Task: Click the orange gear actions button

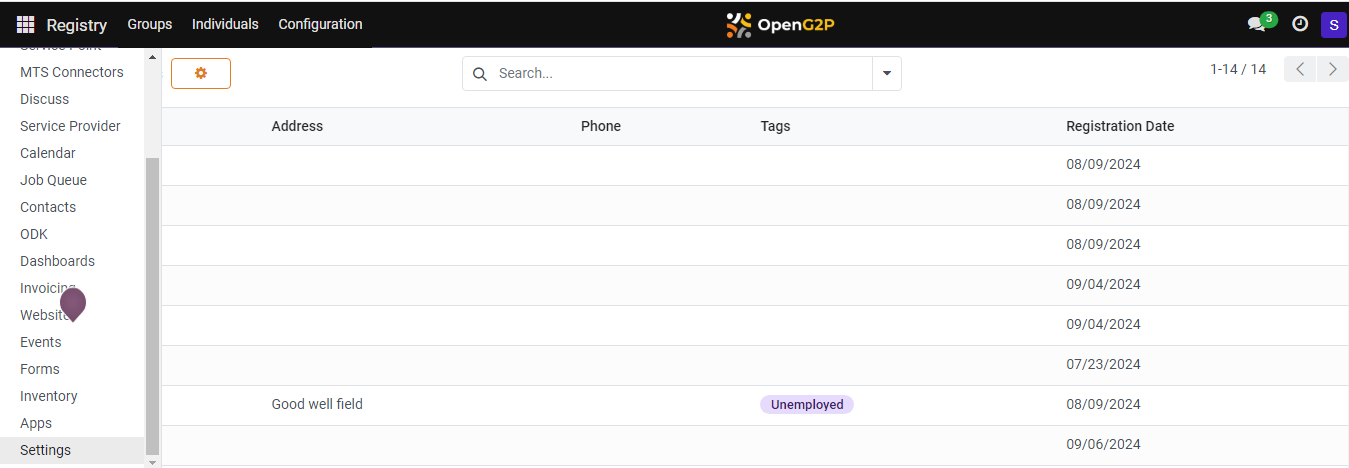Action: pos(201,73)
